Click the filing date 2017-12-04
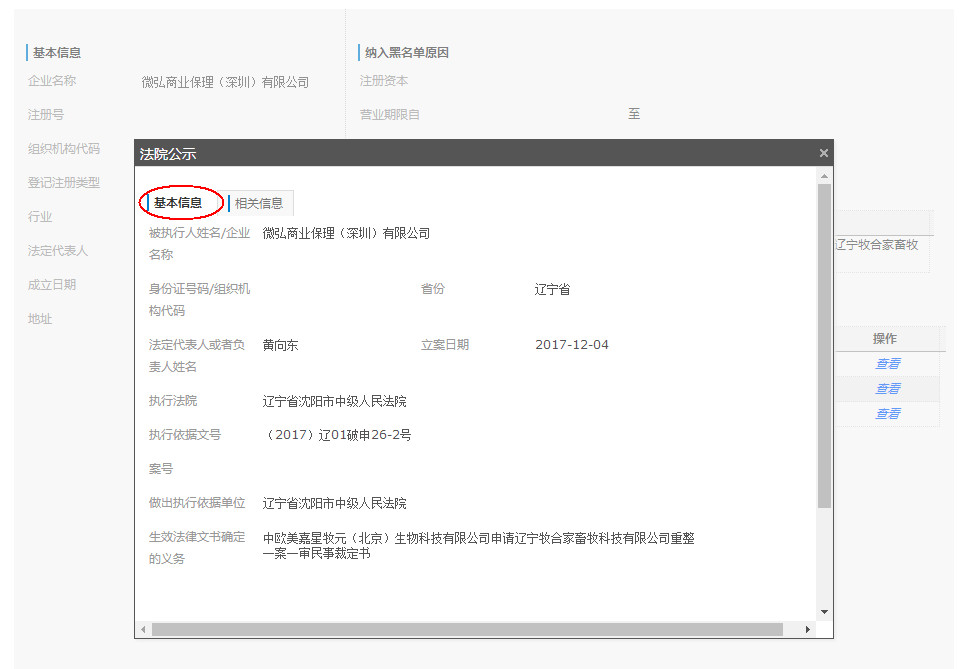Viewport: 959px width, 669px height. [571, 345]
